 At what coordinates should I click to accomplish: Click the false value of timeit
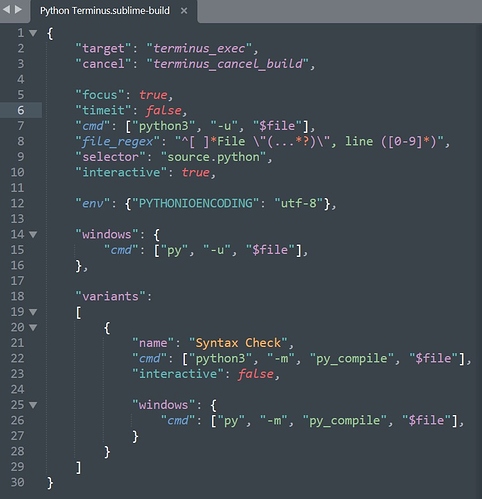pos(164,110)
